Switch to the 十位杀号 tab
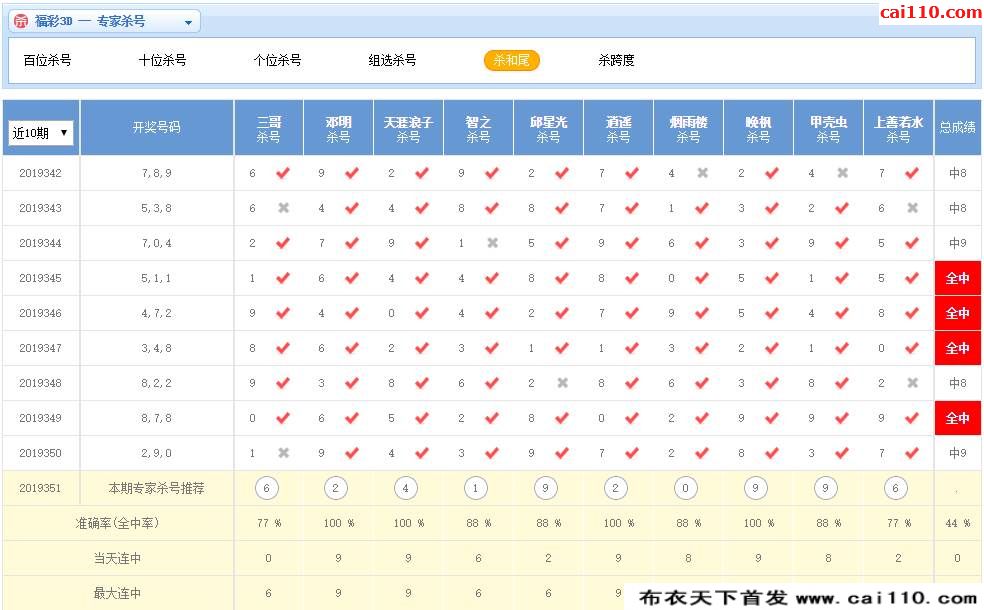This screenshot has width=984, height=610. [163, 60]
